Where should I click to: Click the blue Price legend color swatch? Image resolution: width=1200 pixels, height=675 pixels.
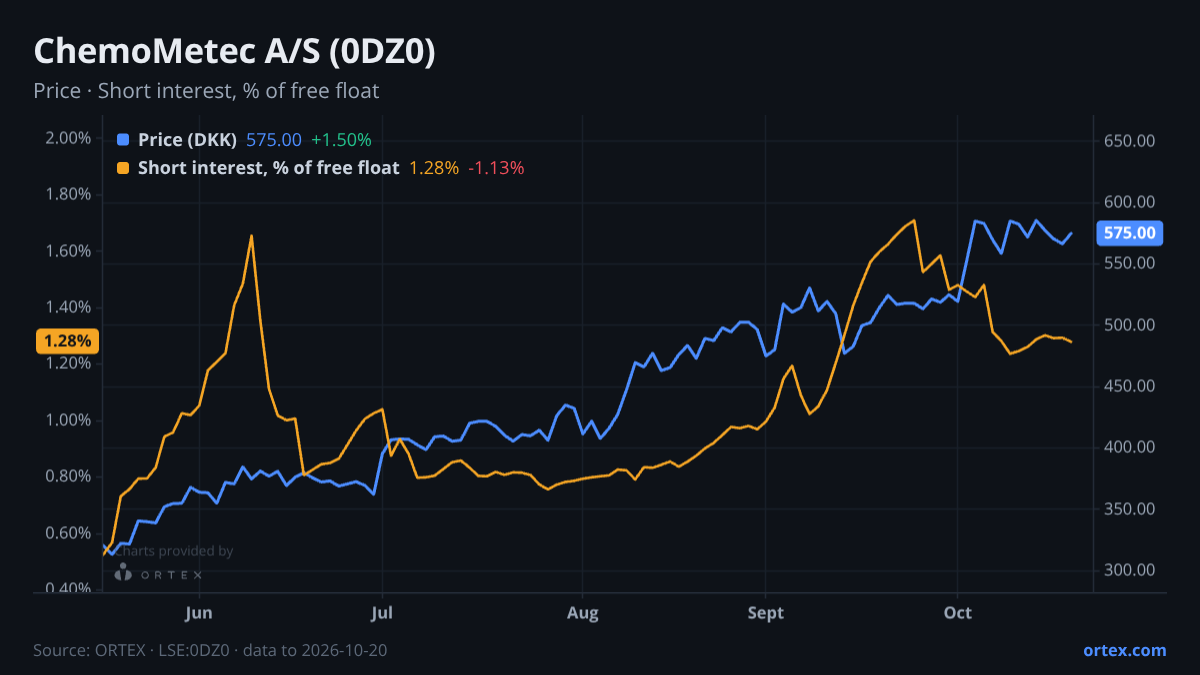(123, 140)
